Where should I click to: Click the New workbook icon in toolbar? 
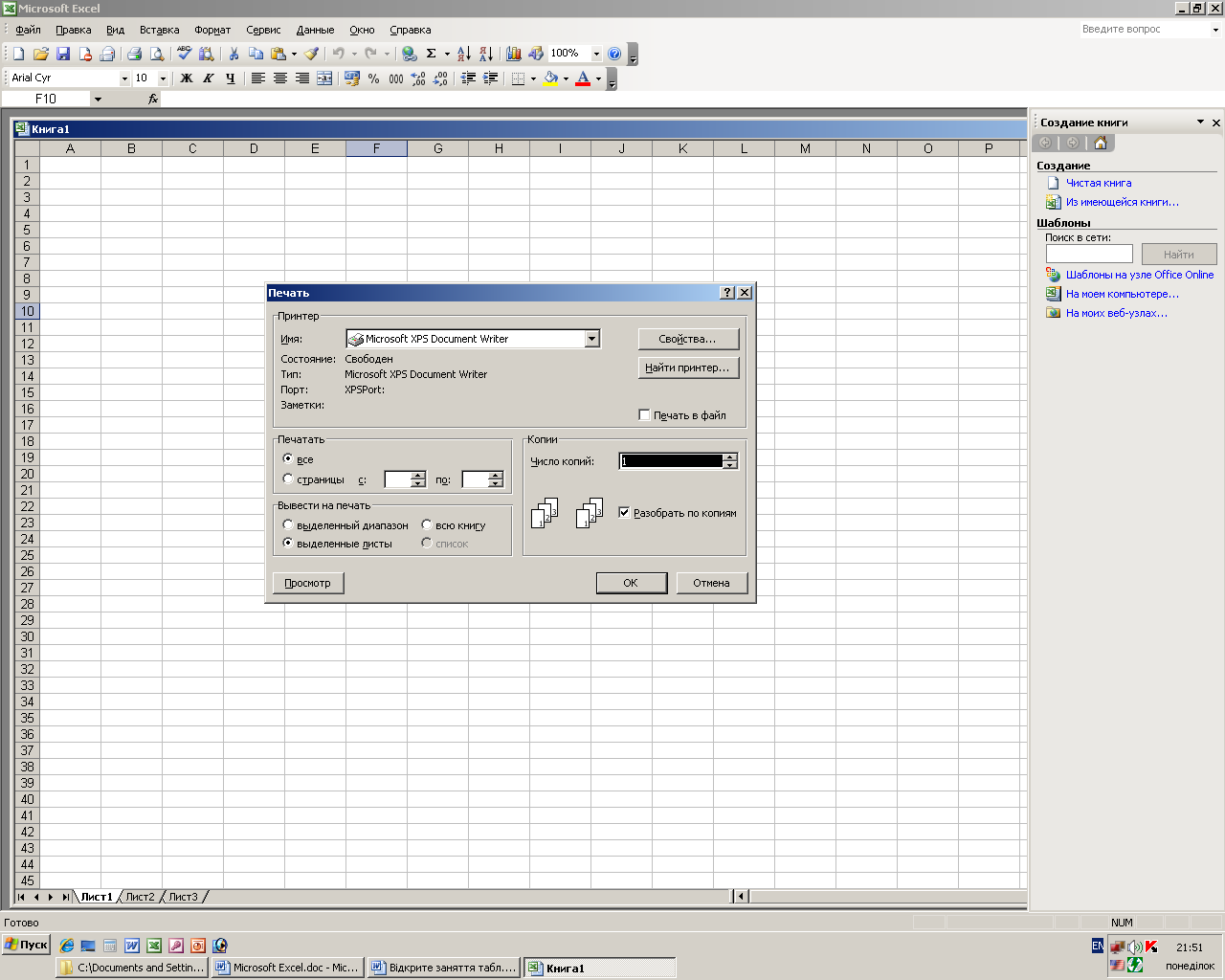pos(18,54)
